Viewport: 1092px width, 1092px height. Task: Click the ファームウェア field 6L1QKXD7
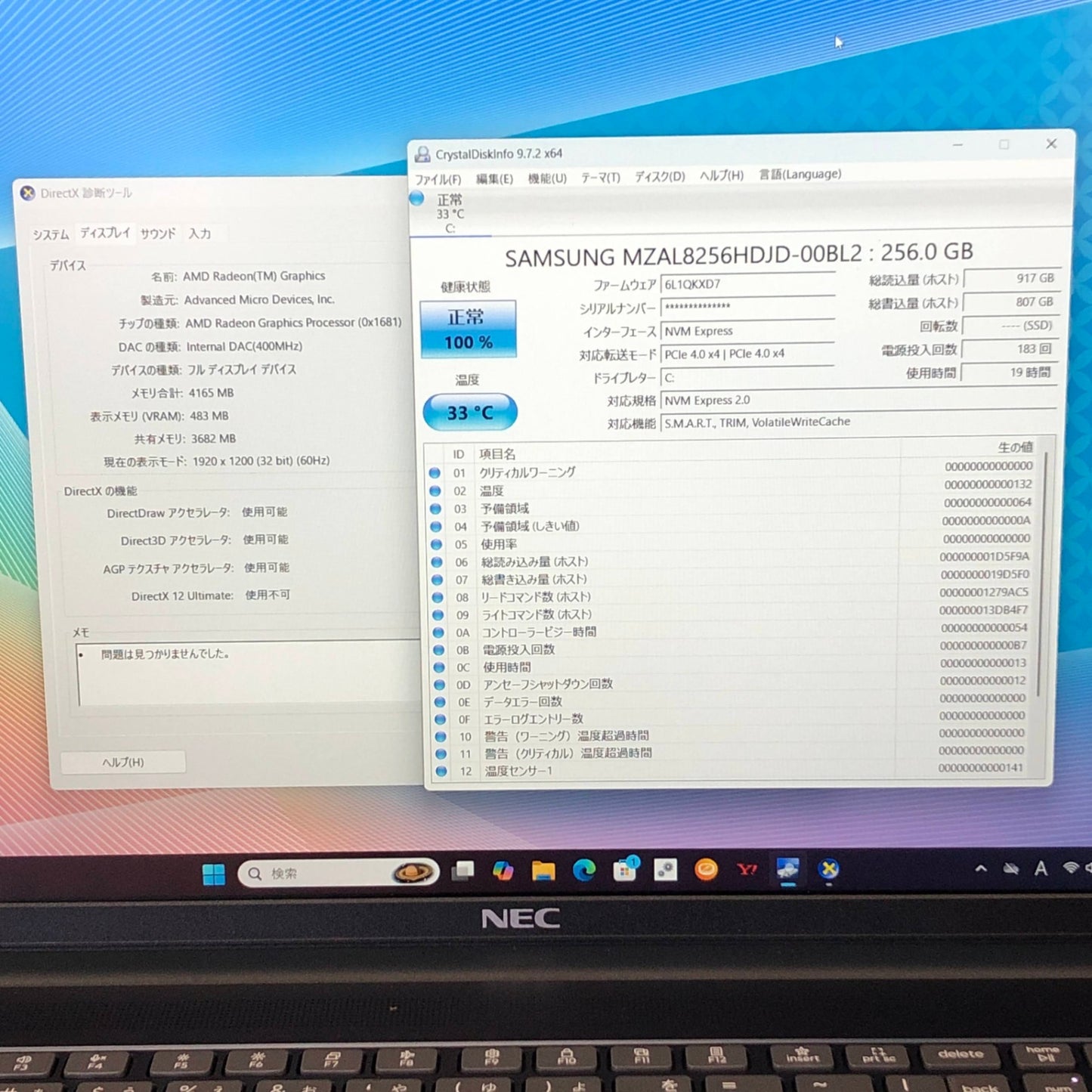748,284
